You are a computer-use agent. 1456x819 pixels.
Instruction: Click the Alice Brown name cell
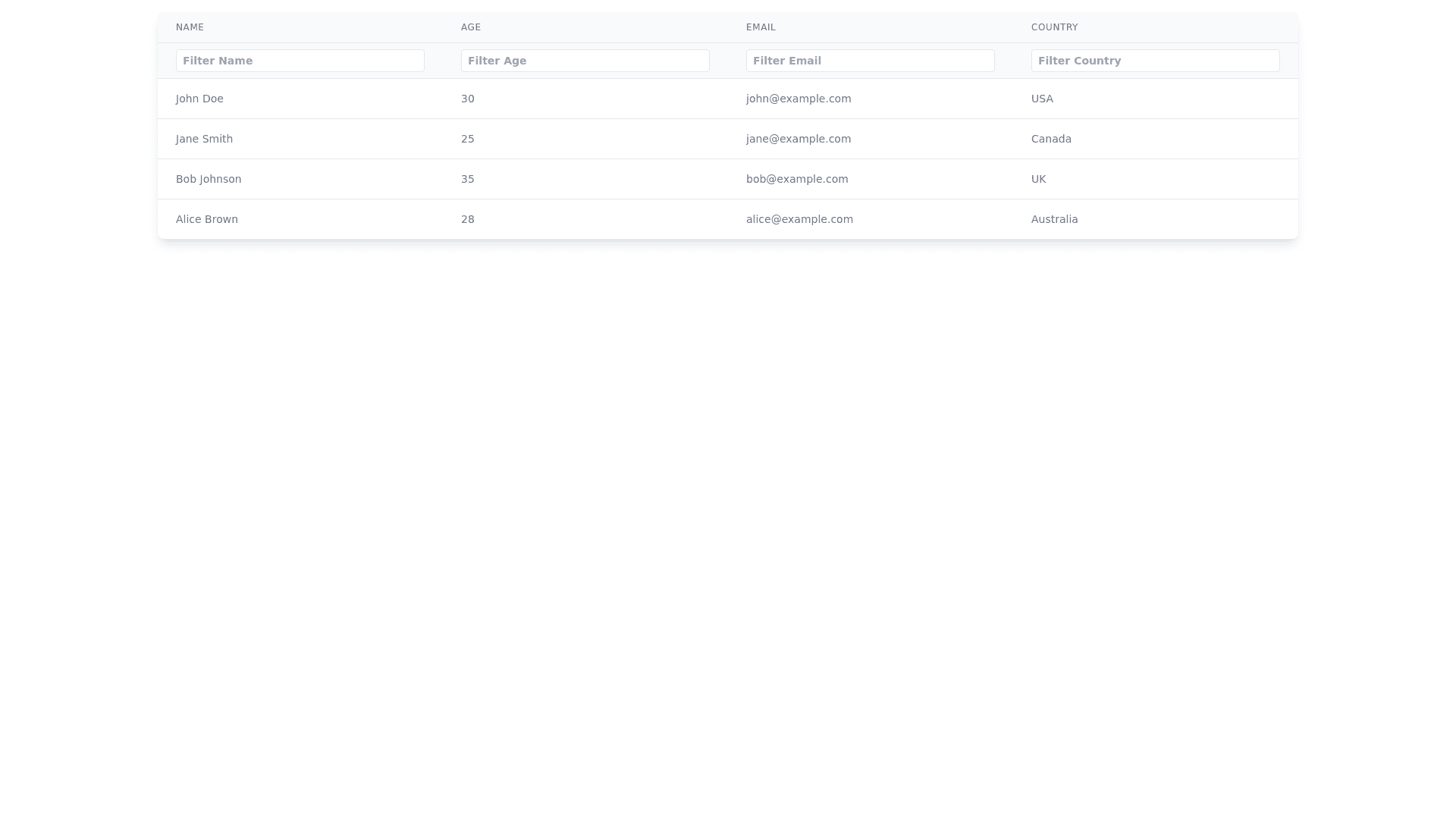coord(207,219)
